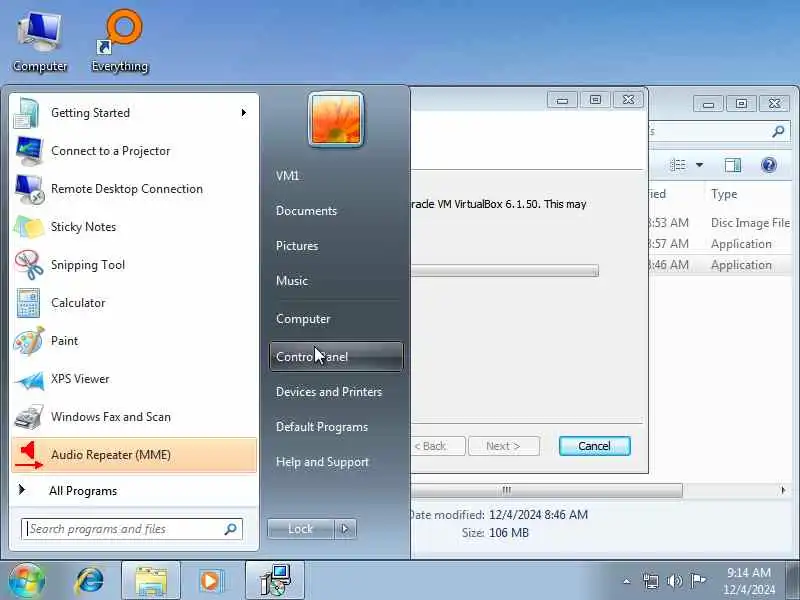Image resolution: width=800 pixels, height=600 pixels.
Task: Open Devices and Printers
Action: point(329,392)
